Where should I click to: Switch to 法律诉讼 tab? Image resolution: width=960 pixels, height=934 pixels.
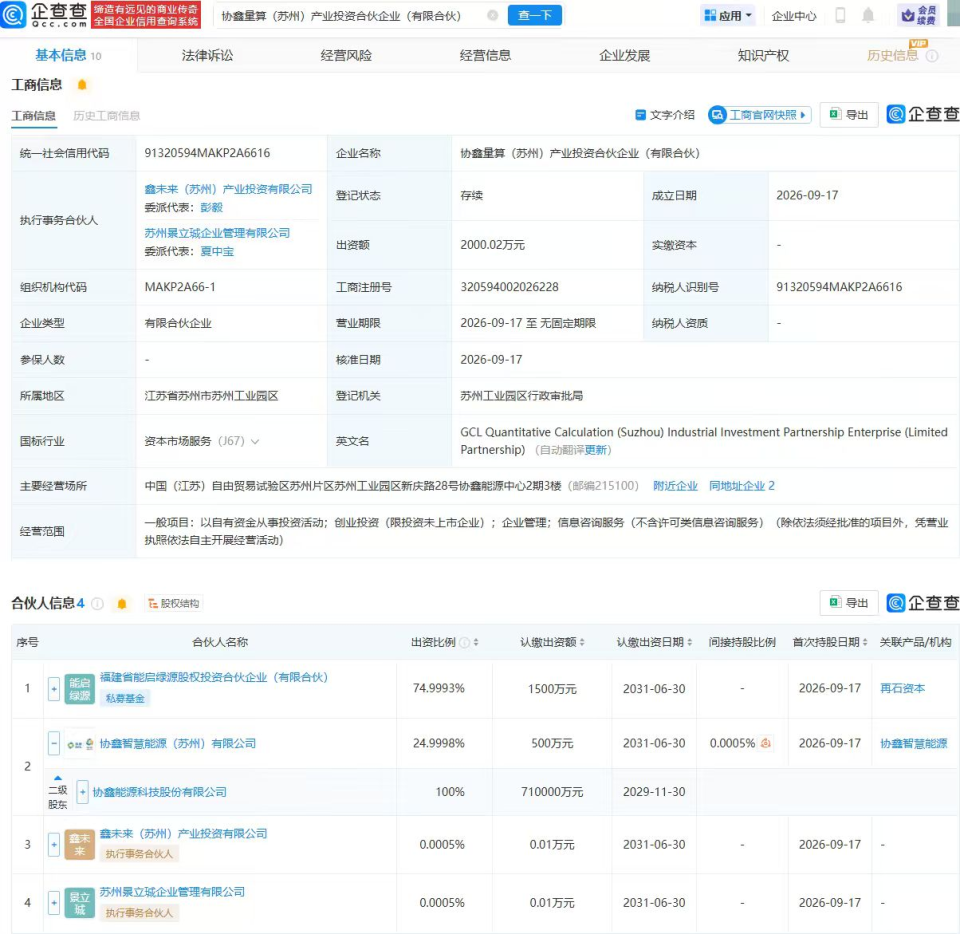pyautogui.click(x=207, y=56)
